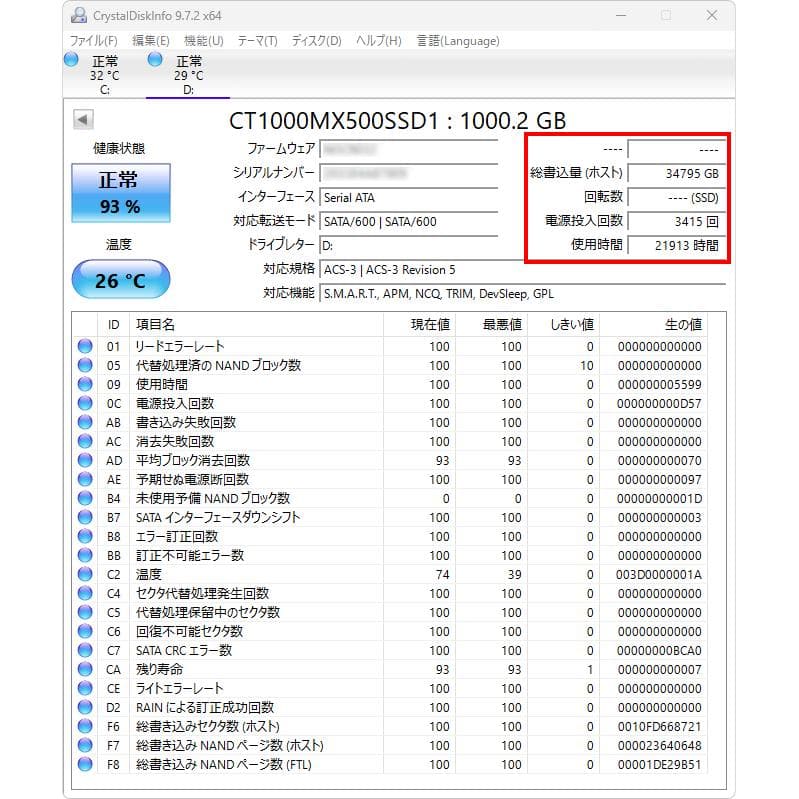This screenshot has height=799, width=799.
Task: Click the 使用時間 value 21913 時間
Action: pyautogui.click(x=677, y=246)
